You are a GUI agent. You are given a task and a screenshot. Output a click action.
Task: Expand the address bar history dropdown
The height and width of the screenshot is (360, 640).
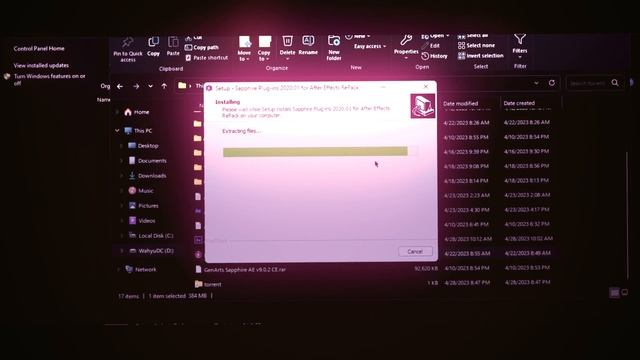(x=536, y=83)
